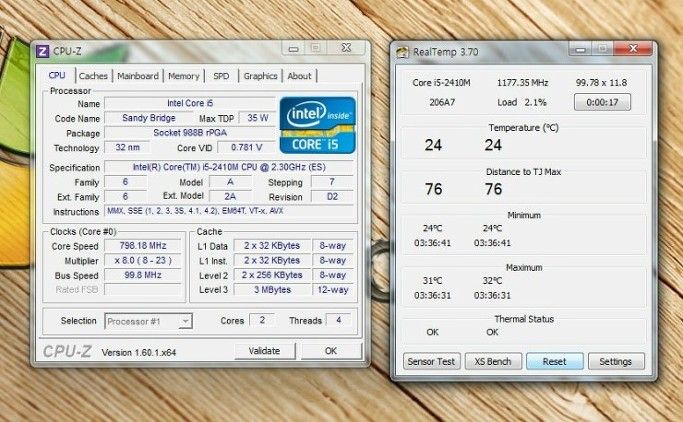Viewport: 683px width, 422px height.
Task: Click the first core Distance to TJ Max '76'
Action: pos(433,189)
